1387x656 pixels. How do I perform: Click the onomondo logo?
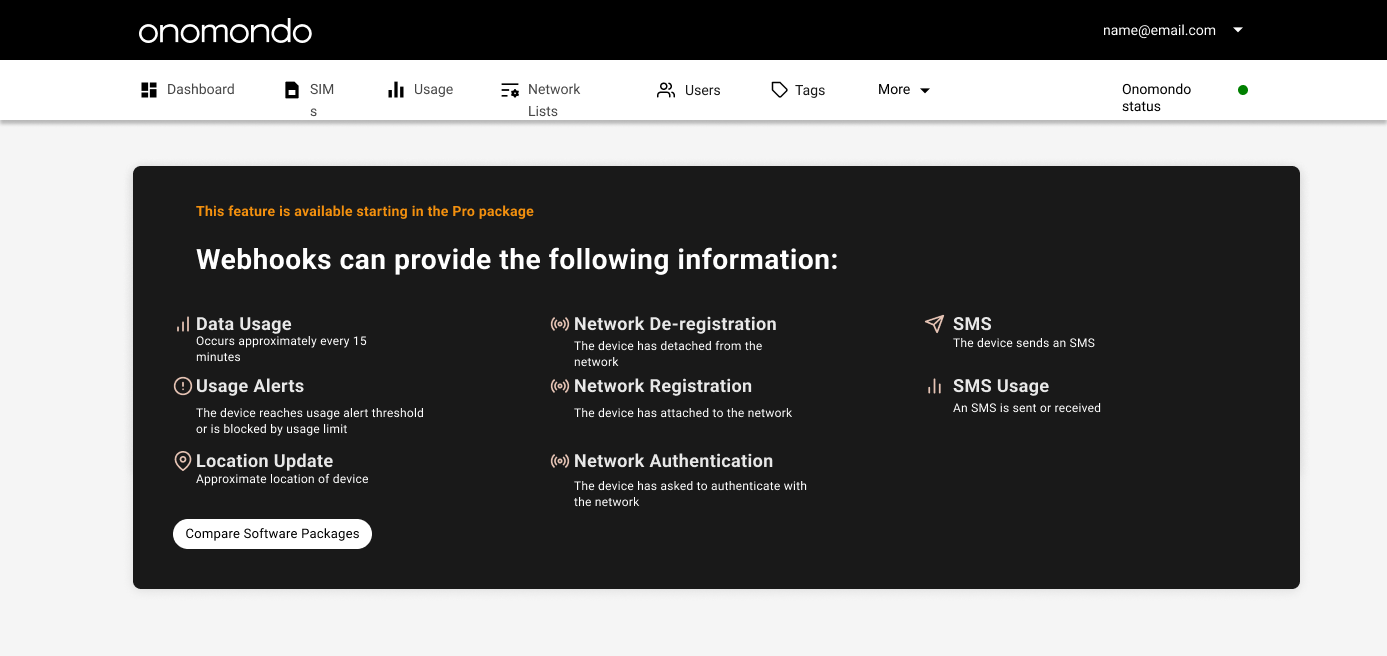[x=225, y=31]
